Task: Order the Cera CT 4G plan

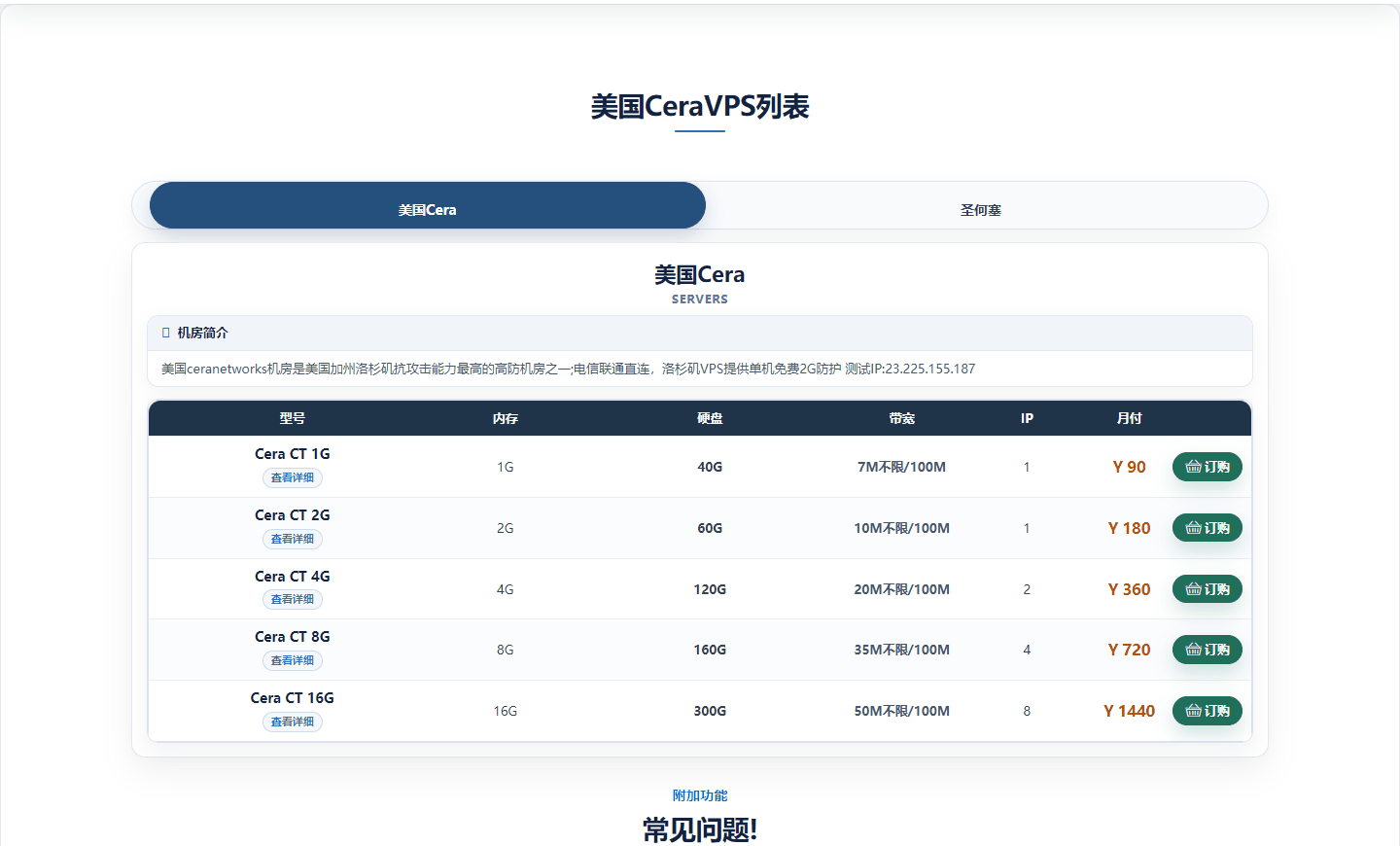Action: (x=1207, y=589)
